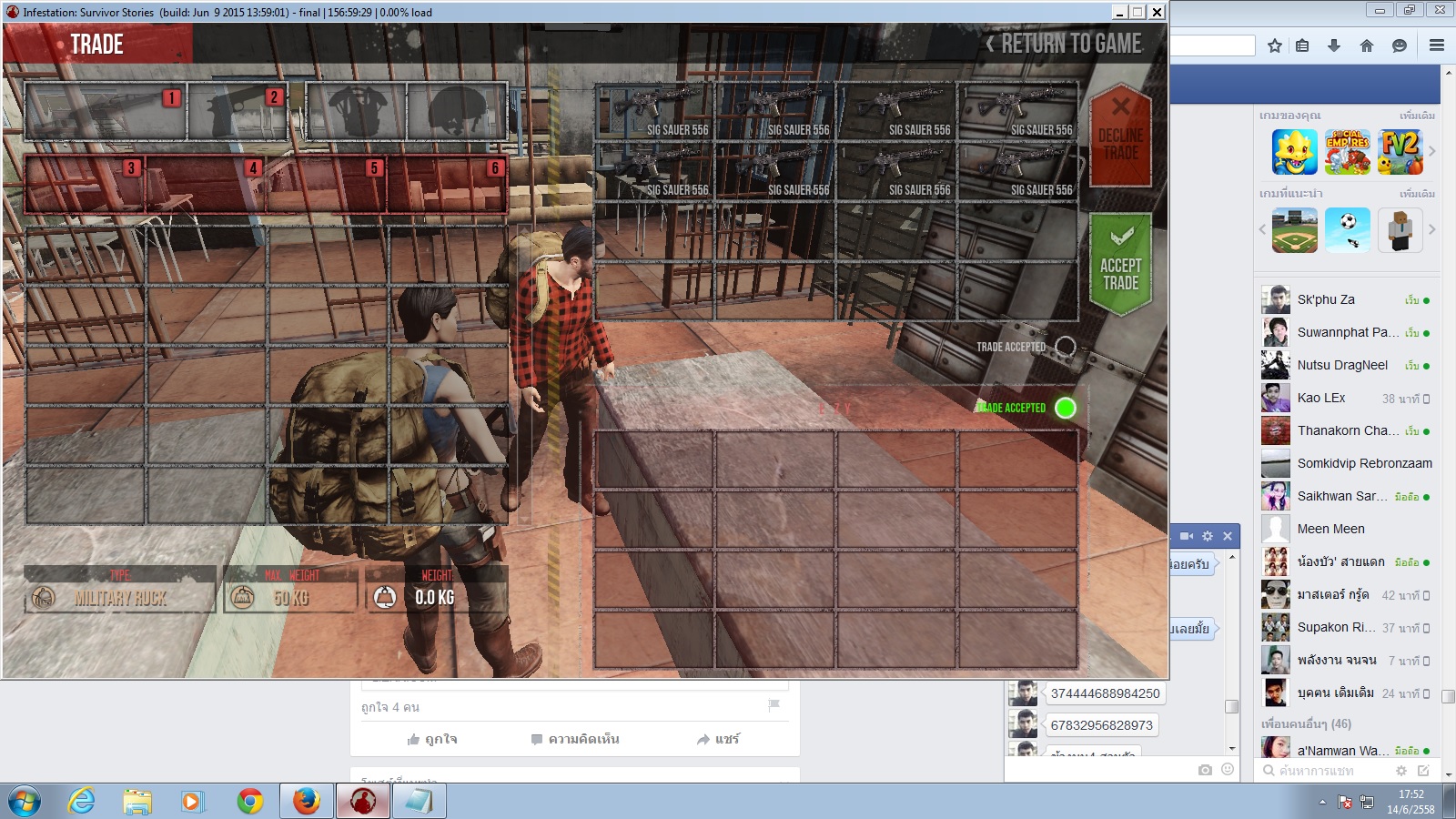Open Google Chrome from the taskbar
The width and height of the screenshot is (1456, 819).
coord(249,801)
